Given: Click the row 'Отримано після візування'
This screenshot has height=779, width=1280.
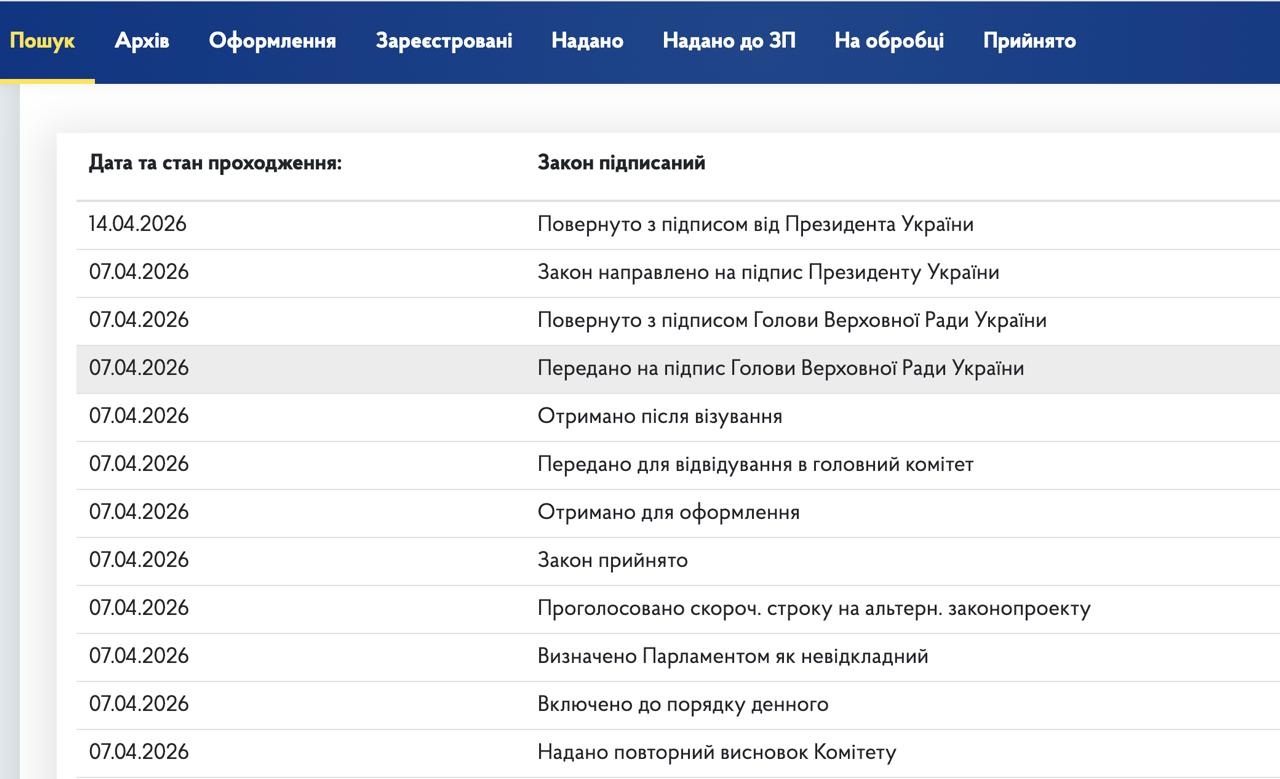Looking at the screenshot, I should pos(678,416).
